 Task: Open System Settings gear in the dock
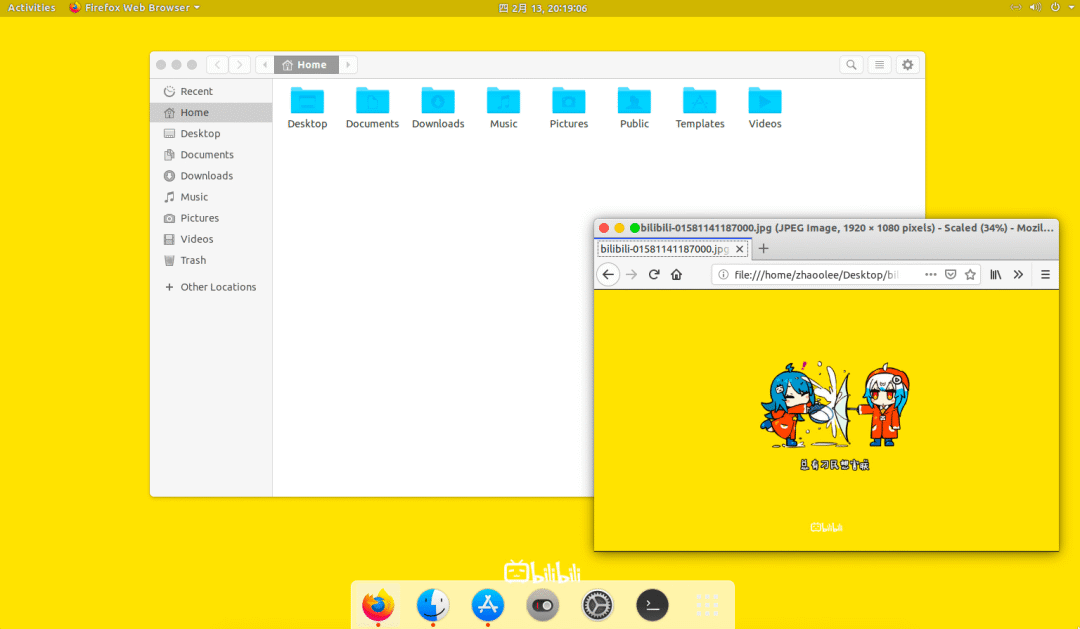(597, 606)
